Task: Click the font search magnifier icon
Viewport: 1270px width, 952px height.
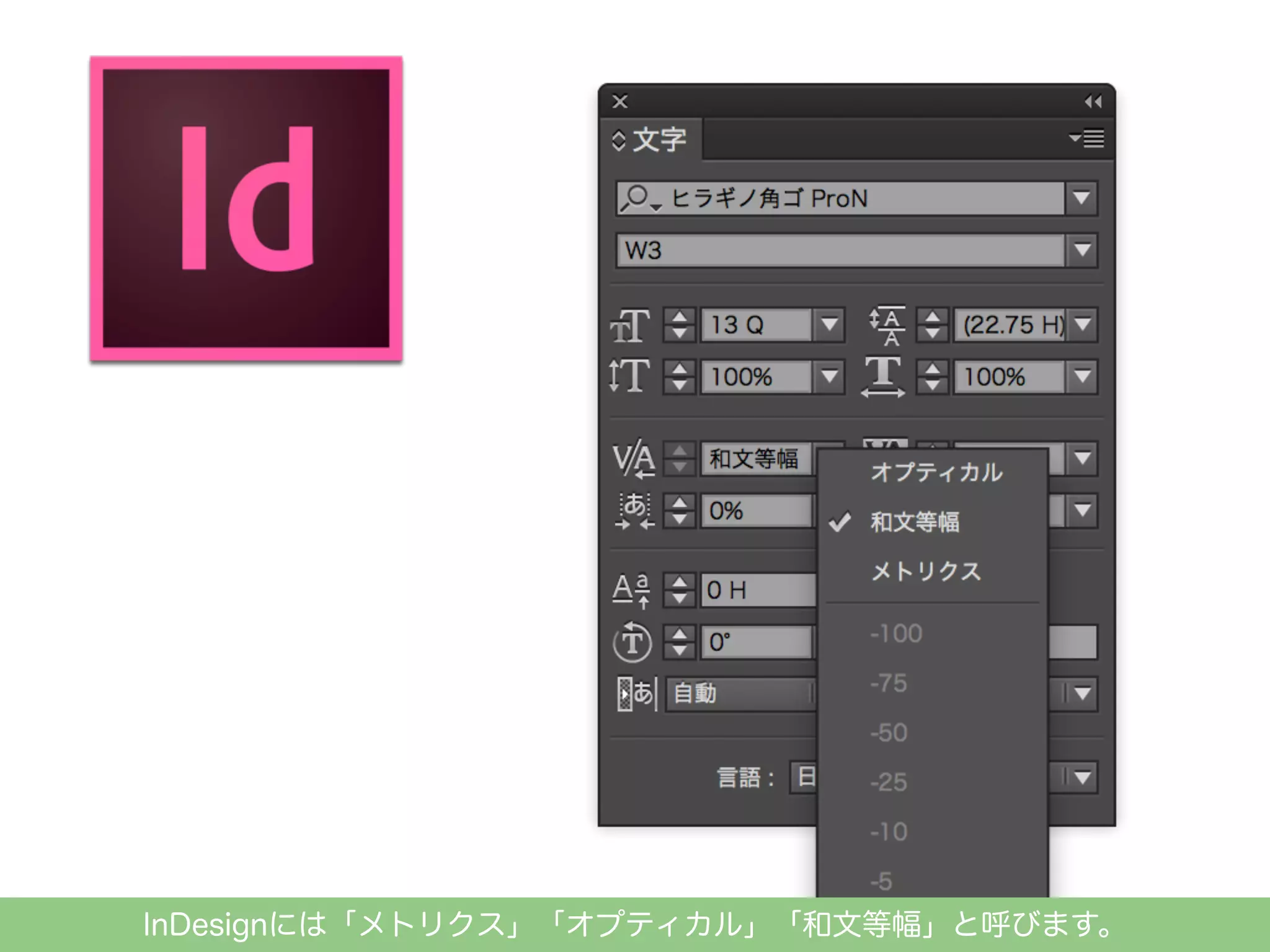Action: click(x=640, y=199)
